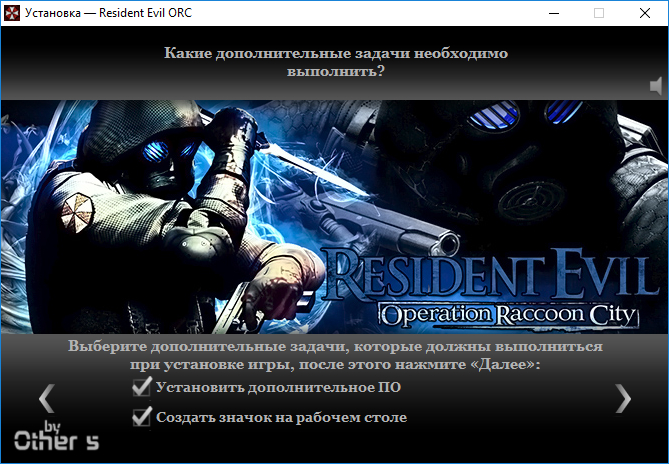Close the Resident Evil ORC installer
Viewport: 669px width, 464px height.
pos(645,13)
